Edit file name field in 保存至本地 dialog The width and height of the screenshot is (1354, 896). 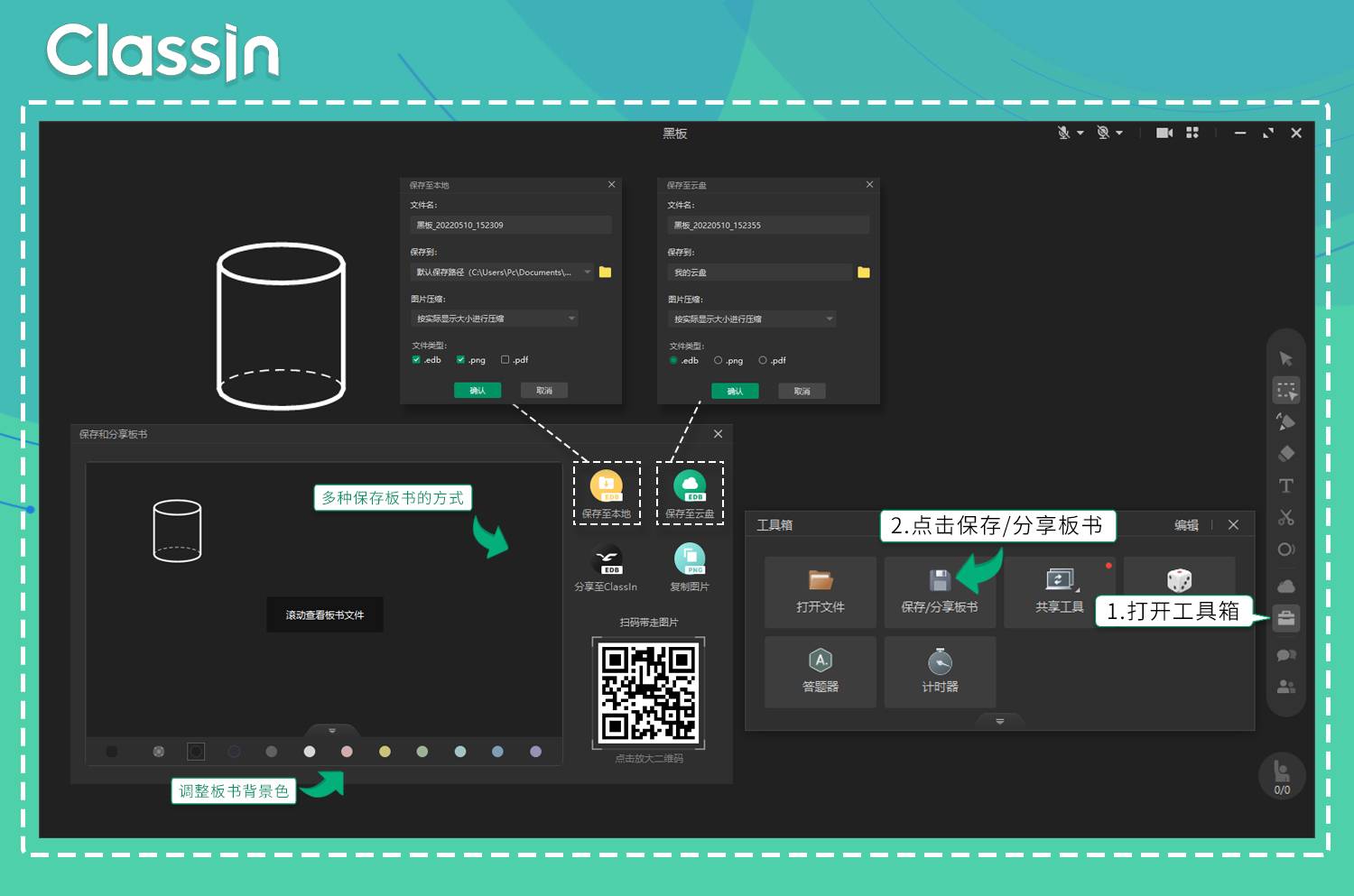tap(511, 225)
